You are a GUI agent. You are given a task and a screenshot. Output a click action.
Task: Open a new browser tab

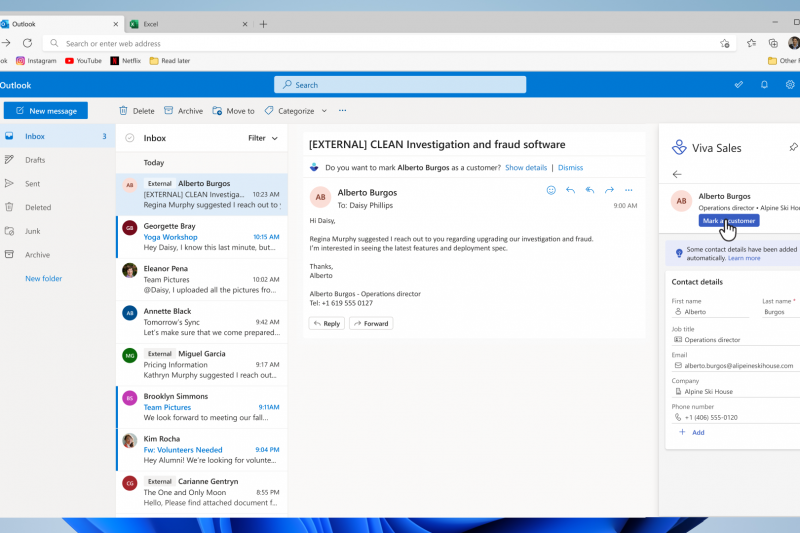pyautogui.click(x=263, y=24)
